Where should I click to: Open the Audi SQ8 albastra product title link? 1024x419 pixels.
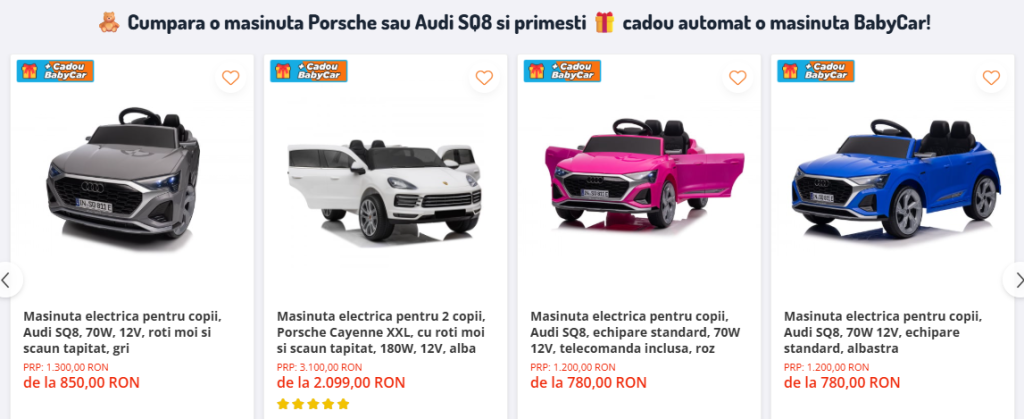click(x=883, y=332)
